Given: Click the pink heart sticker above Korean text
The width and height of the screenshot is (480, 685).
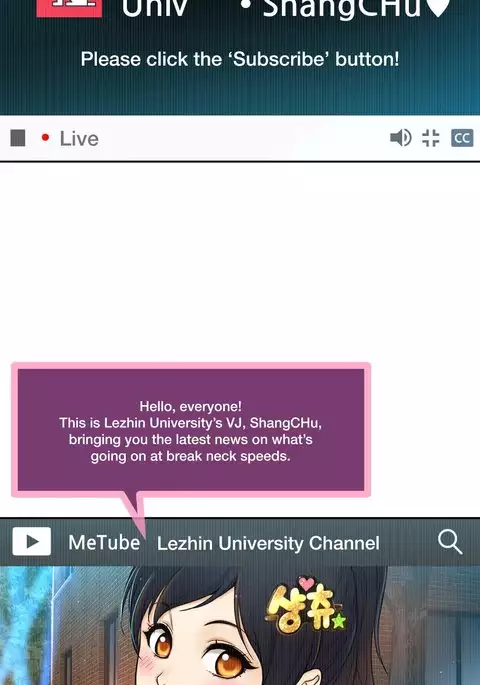Looking at the screenshot, I should point(306,584).
